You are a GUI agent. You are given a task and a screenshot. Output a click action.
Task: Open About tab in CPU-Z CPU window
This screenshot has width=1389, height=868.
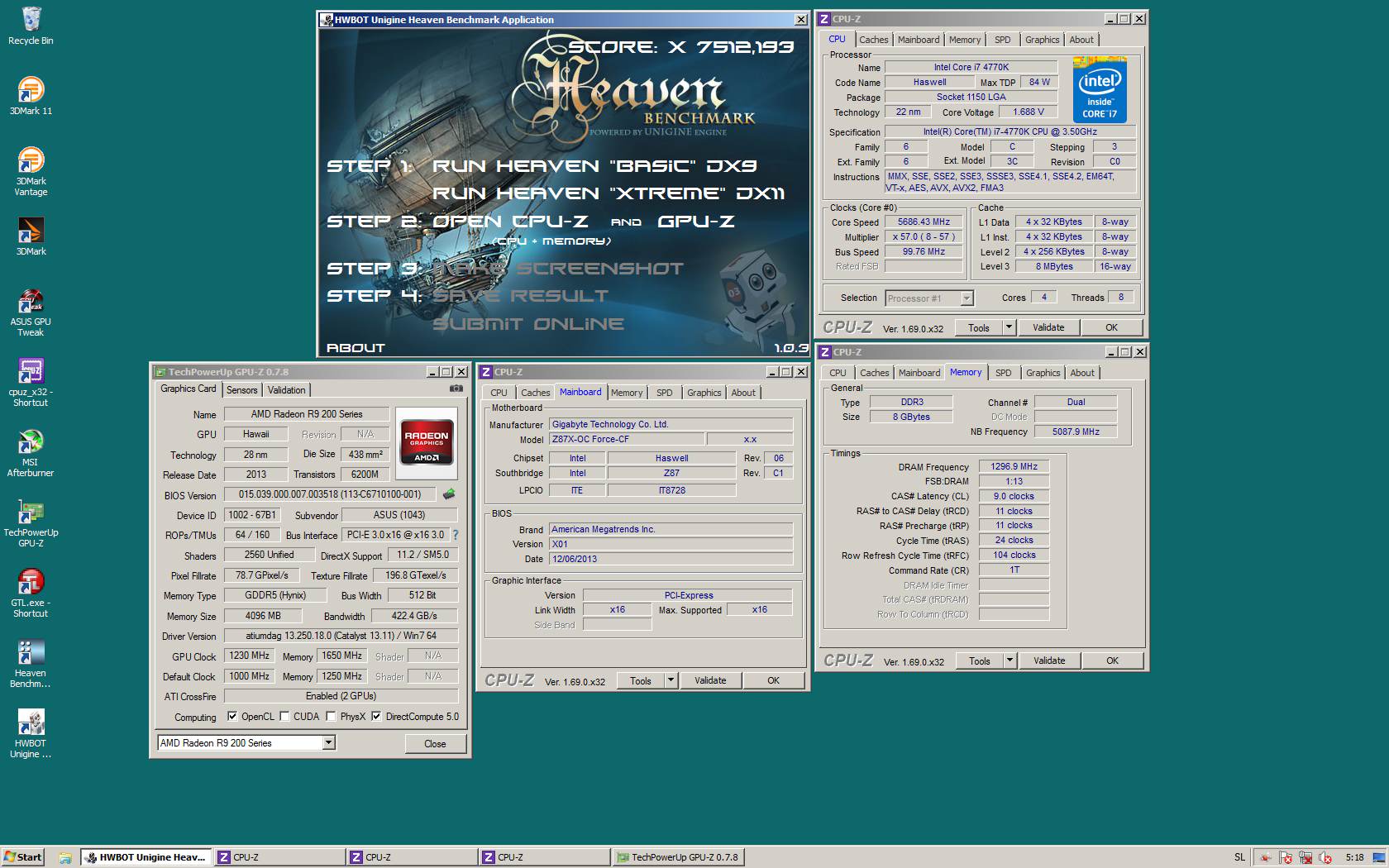pyautogui.click(x=1081, y=40)
